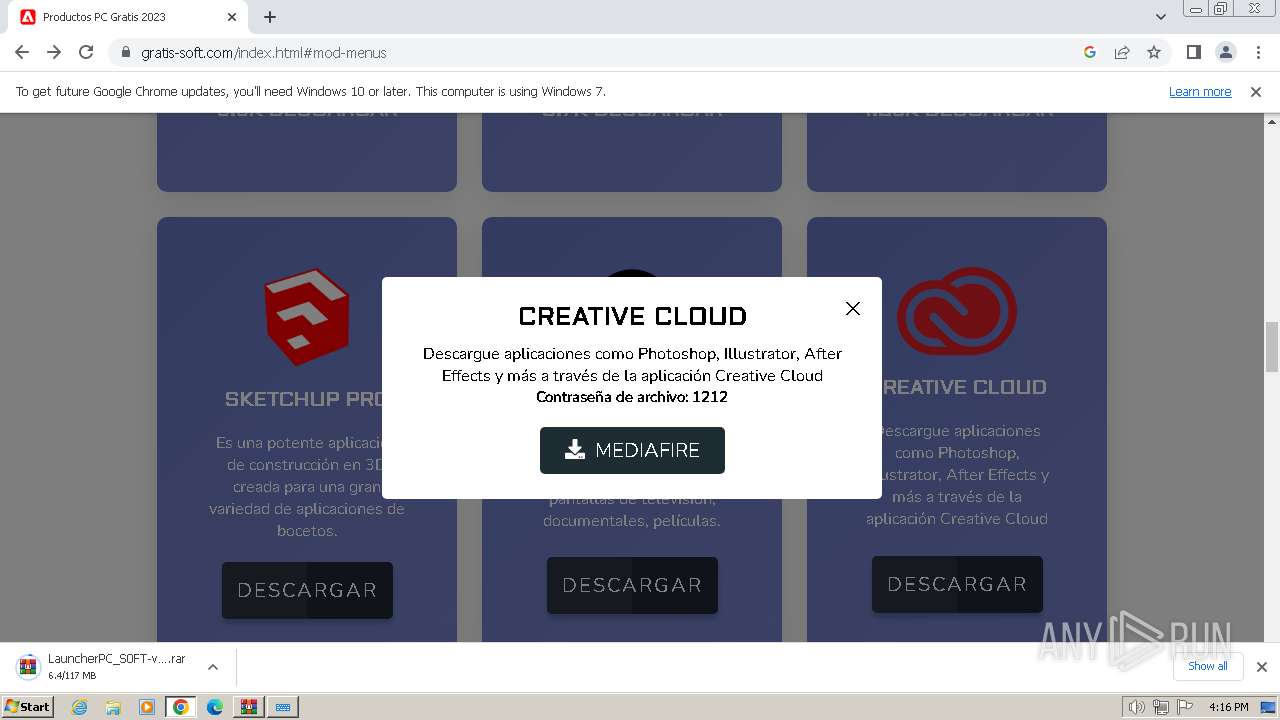Screen dimensions: 1280x720
Task: Click the volume speaker tray icon
Action: pyautogui.click(x=1137, y=707)
